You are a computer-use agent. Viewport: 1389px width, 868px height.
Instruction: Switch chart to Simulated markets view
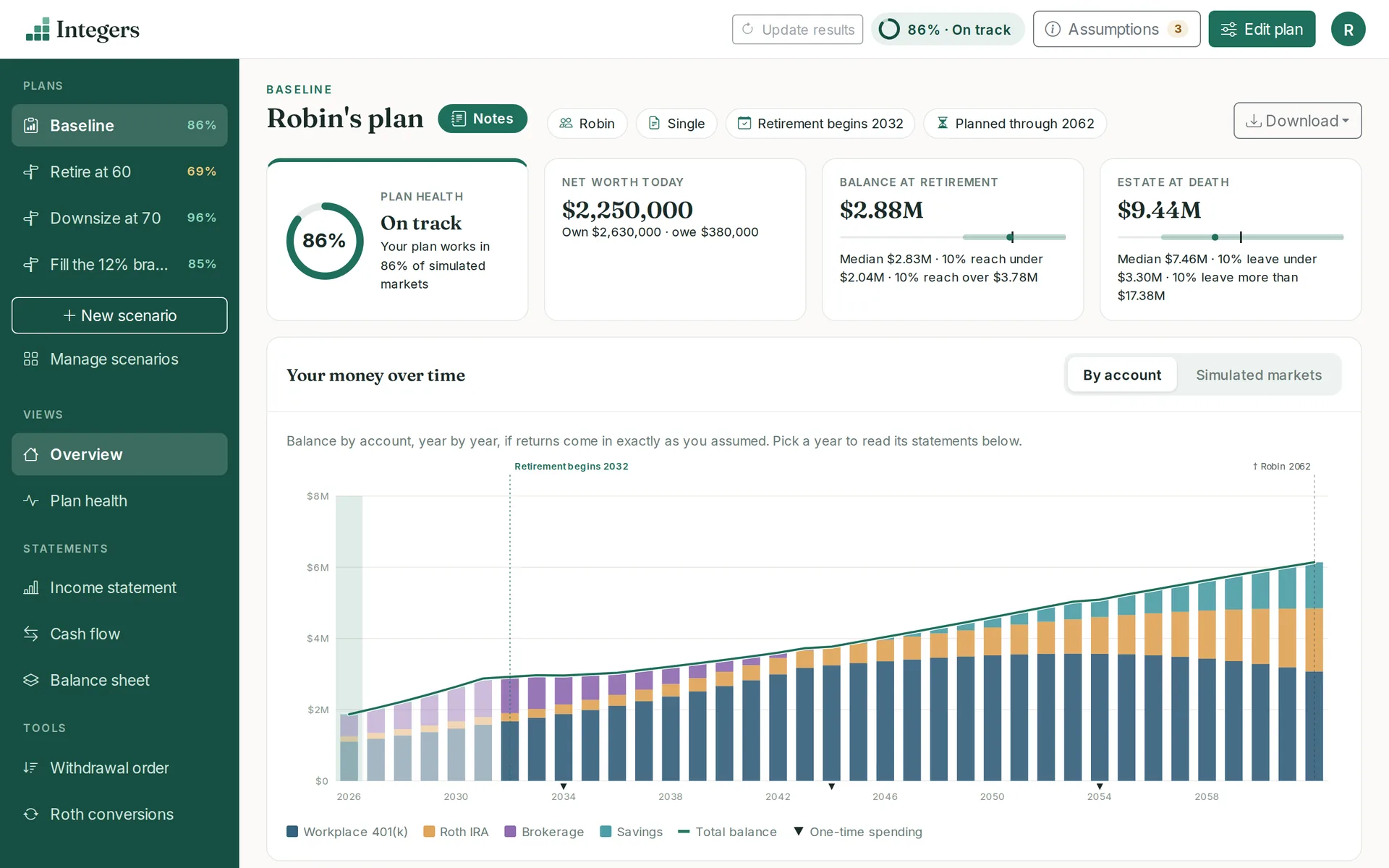1258,375
